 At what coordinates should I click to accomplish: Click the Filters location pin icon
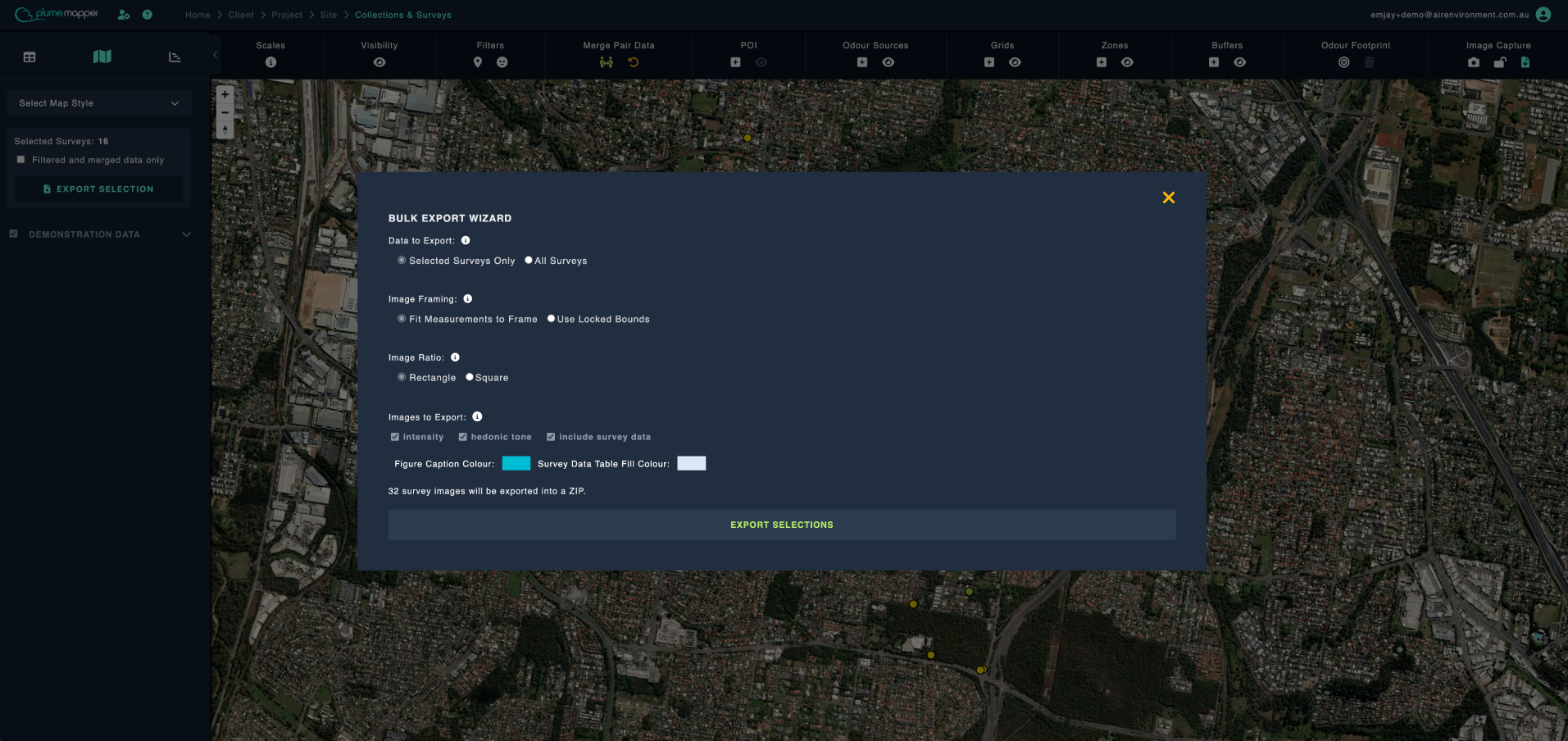point(478,62)
